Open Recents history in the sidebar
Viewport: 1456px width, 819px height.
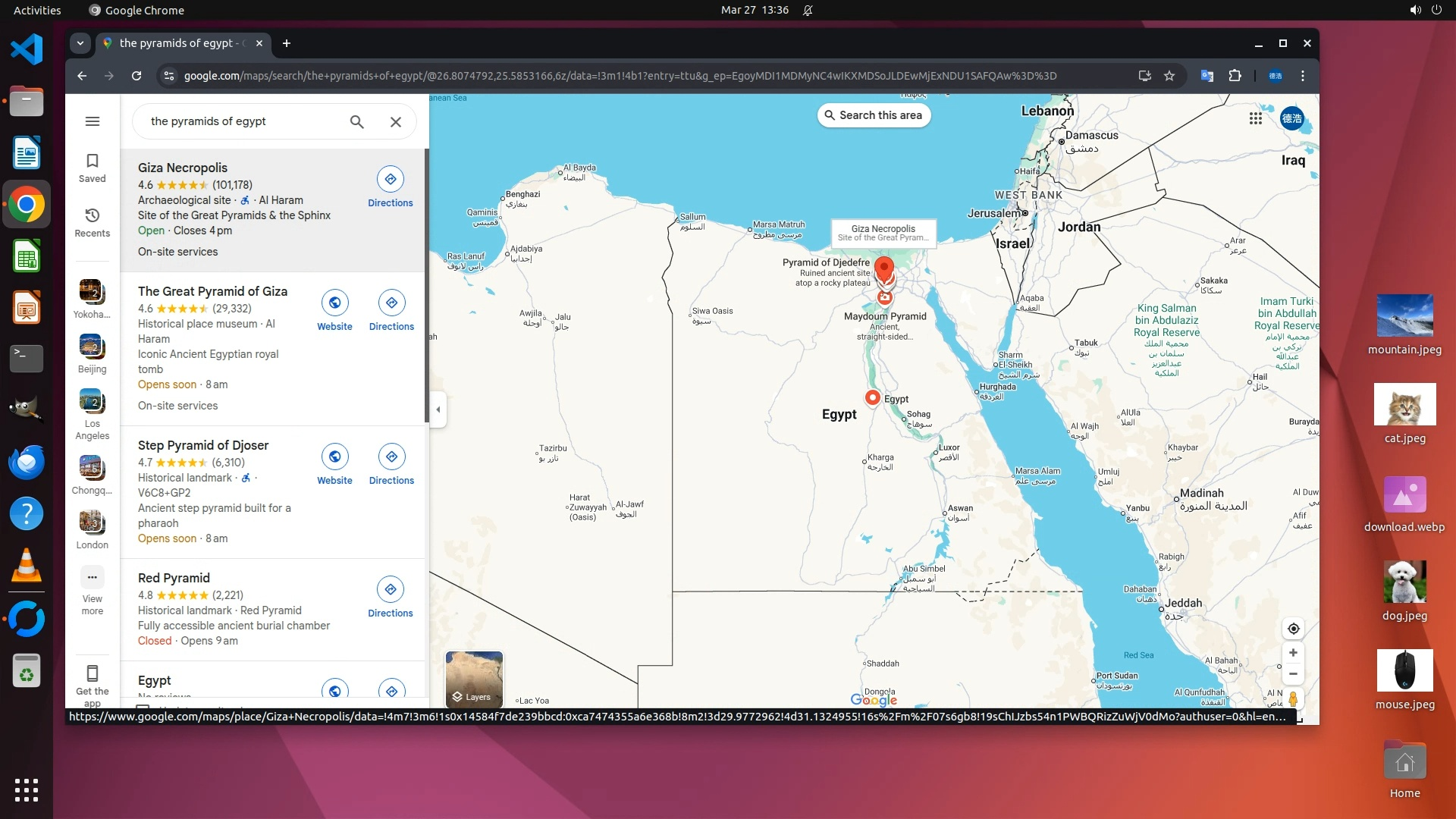(93, 216)
